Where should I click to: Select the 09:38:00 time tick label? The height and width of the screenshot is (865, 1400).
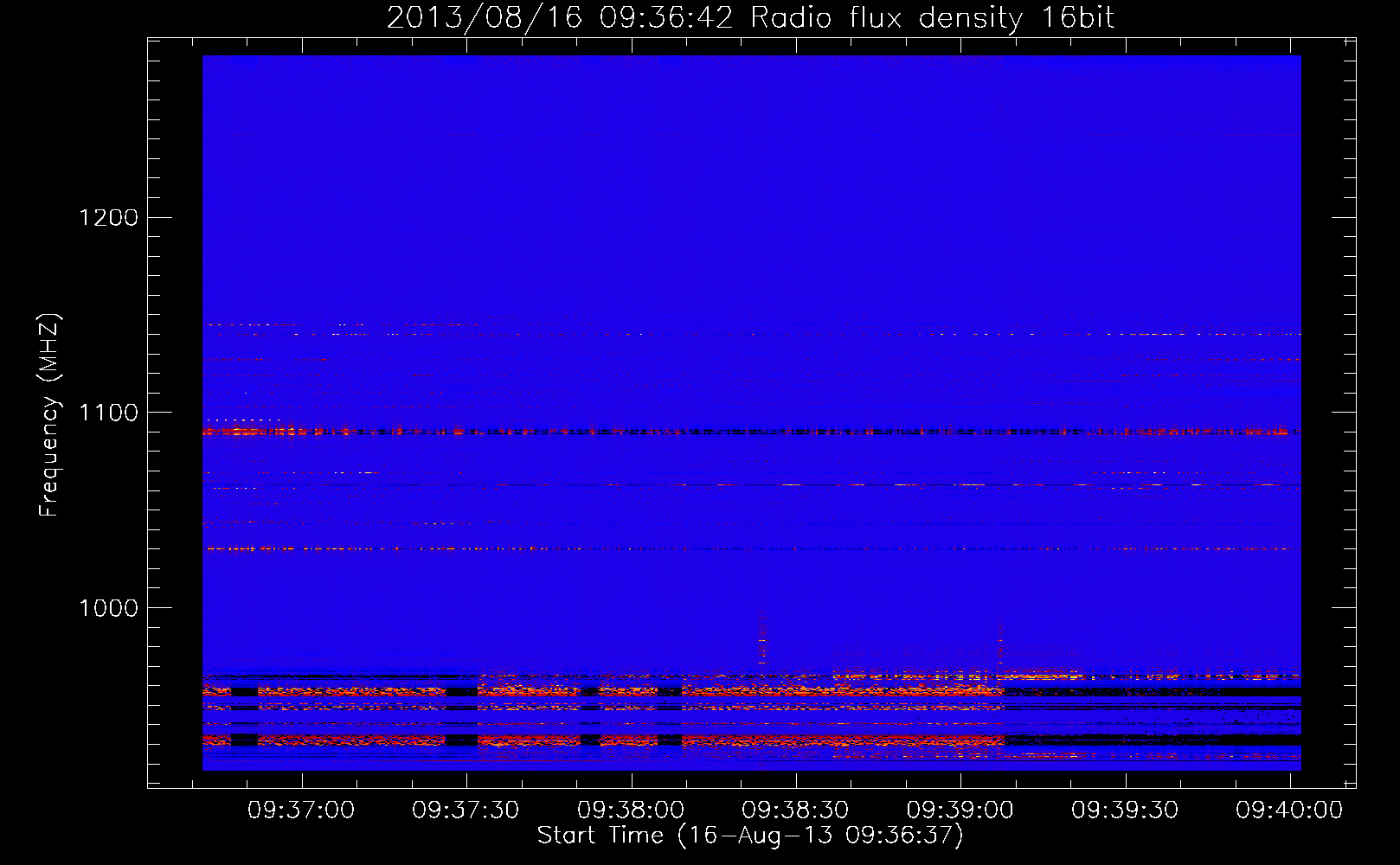pos(631,811)
